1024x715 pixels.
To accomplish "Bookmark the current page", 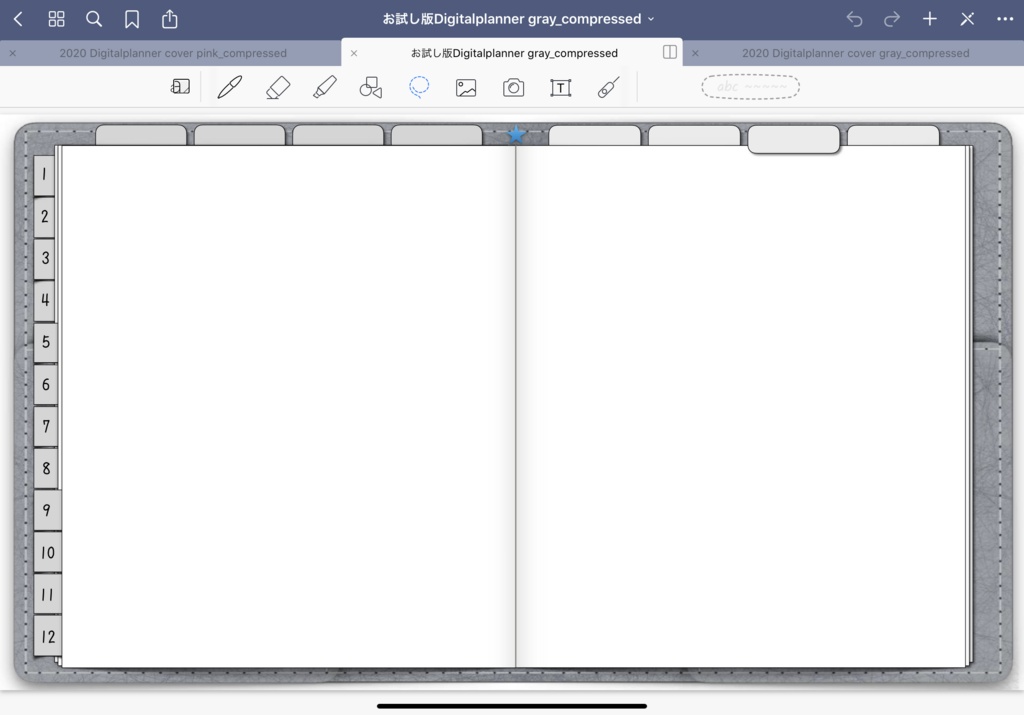I will 132,19.
